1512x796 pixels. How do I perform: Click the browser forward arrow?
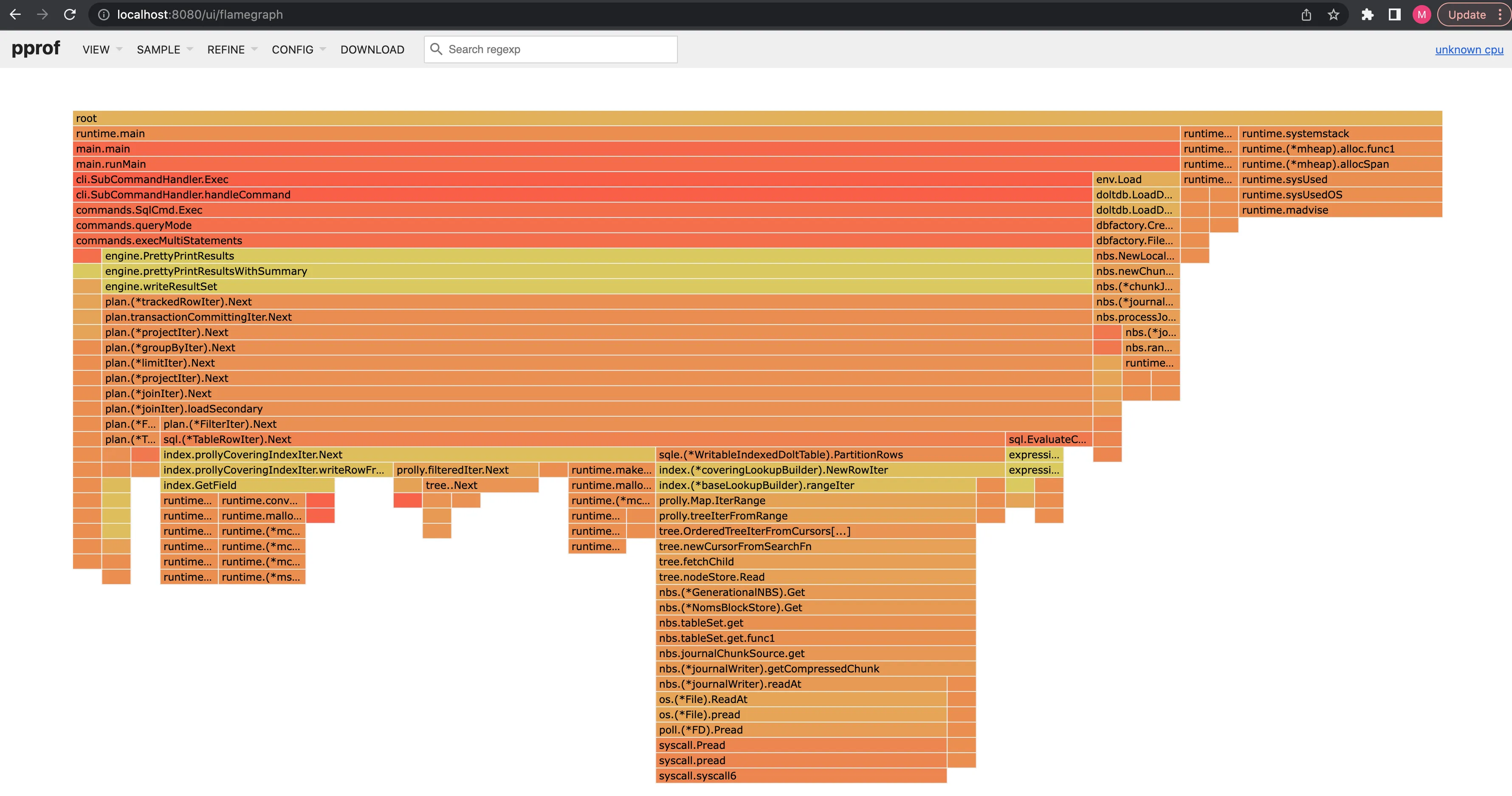tap(42, 15)
